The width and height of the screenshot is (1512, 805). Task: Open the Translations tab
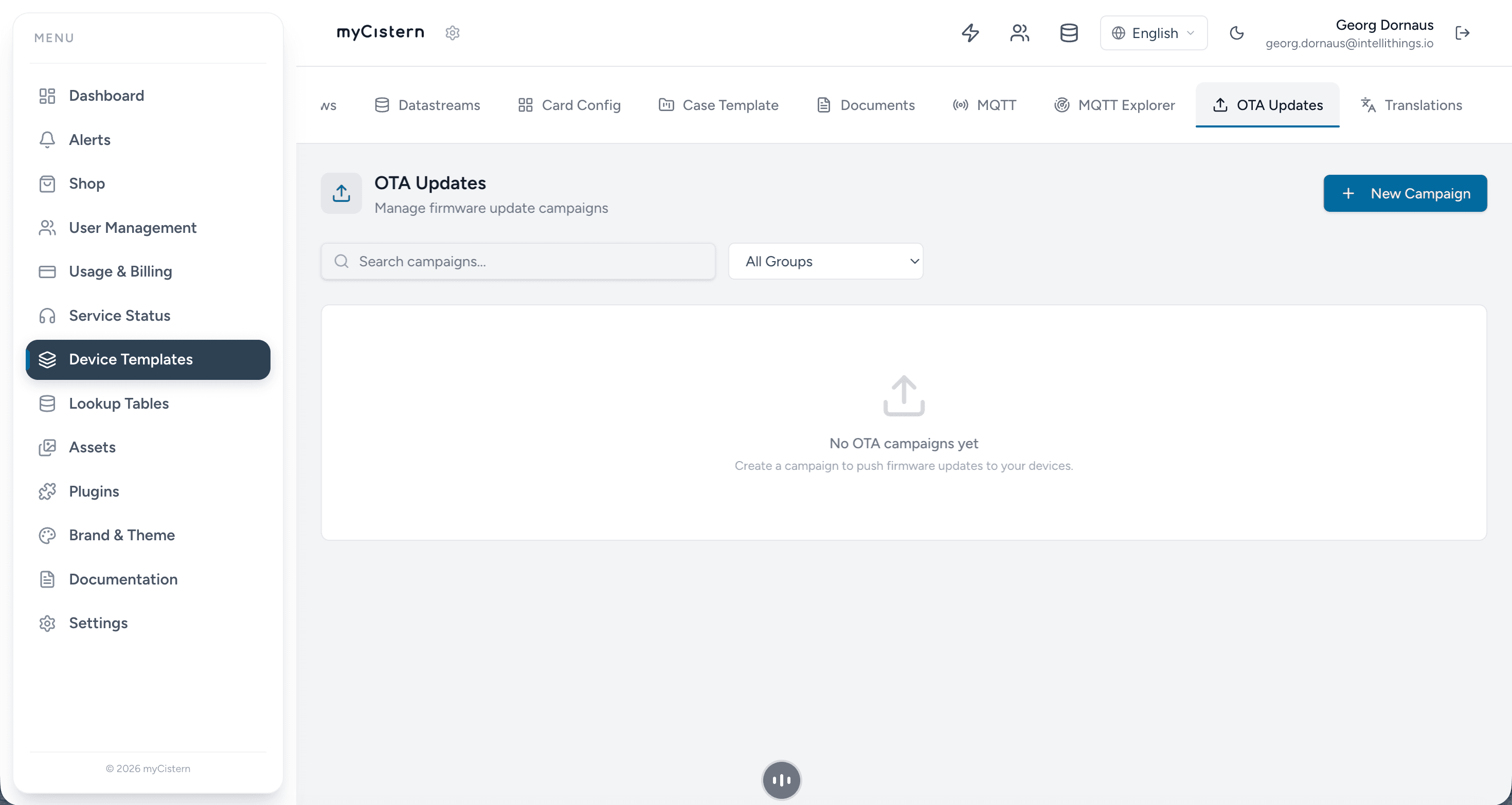point(1411,105)
